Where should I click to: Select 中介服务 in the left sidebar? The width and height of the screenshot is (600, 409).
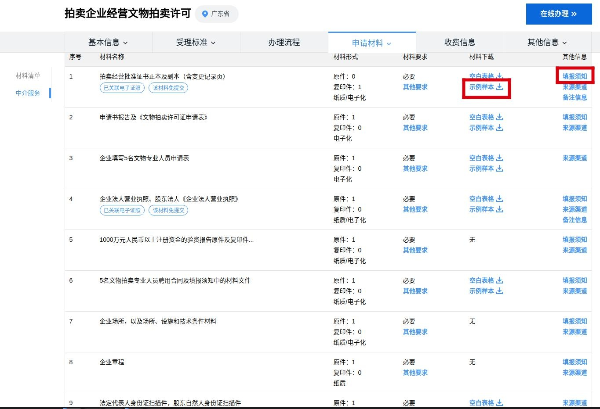pos(28,93)
